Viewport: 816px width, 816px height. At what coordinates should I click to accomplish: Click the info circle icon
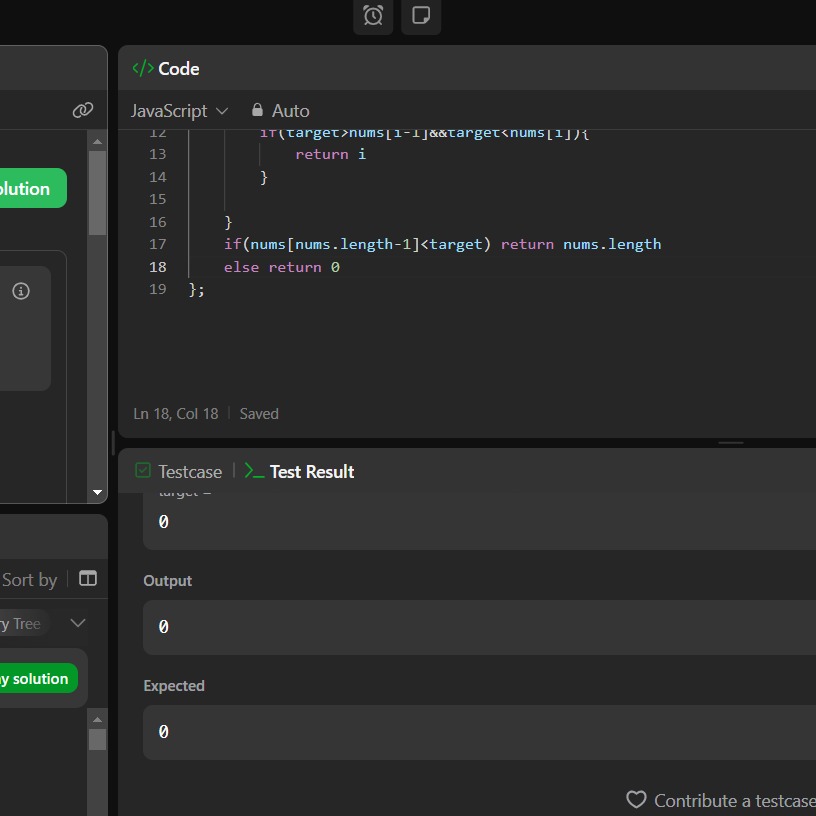click(21, 291)
